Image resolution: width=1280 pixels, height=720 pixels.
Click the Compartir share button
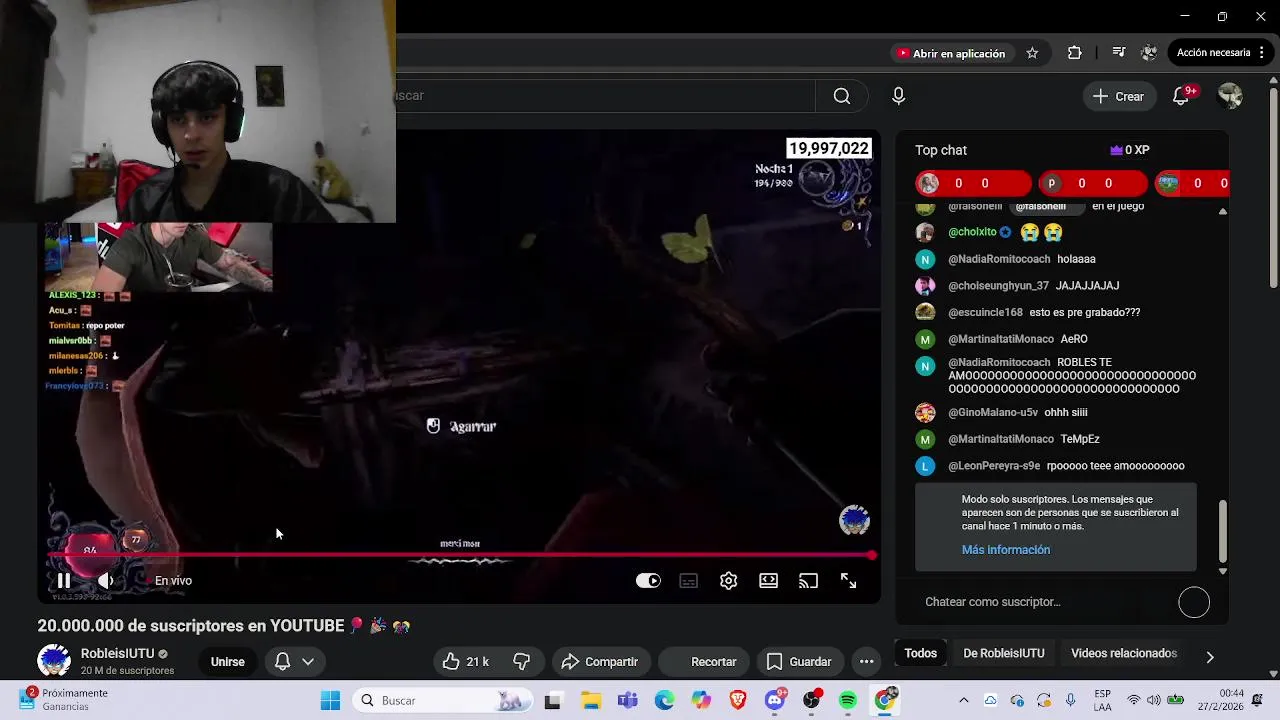[x=600, y=661]
